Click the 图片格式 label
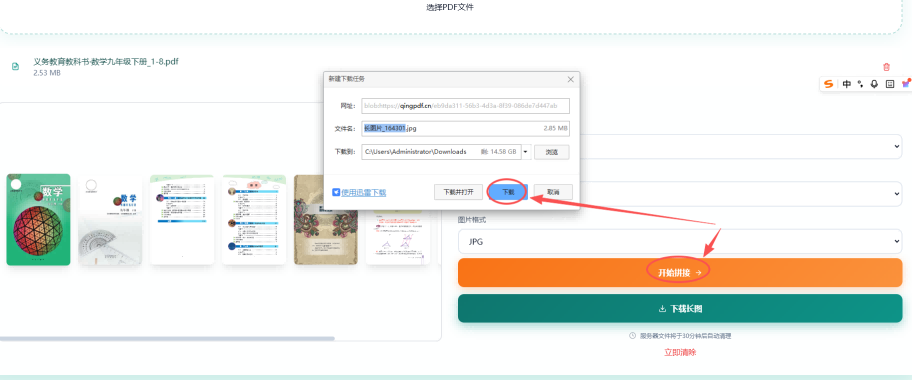Image resolution: width=912 pixels, height=380 pixels. (x=472, y=220)
